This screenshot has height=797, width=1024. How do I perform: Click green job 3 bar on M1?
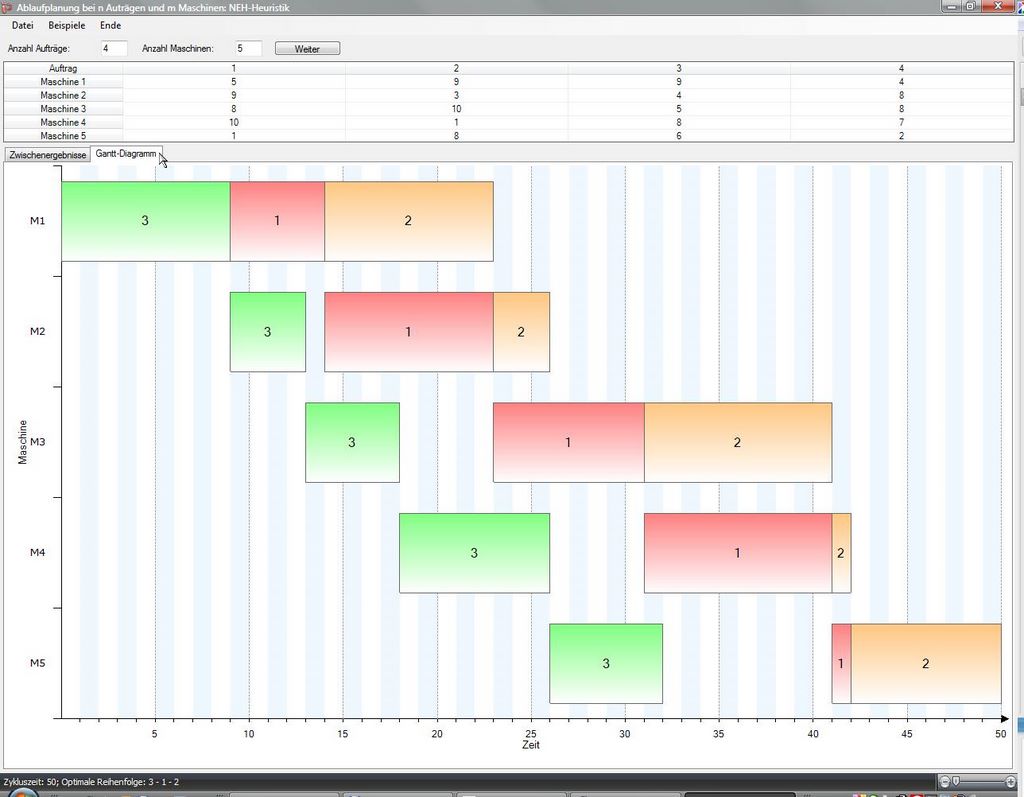pyautogui.click(x=145, y=221)
